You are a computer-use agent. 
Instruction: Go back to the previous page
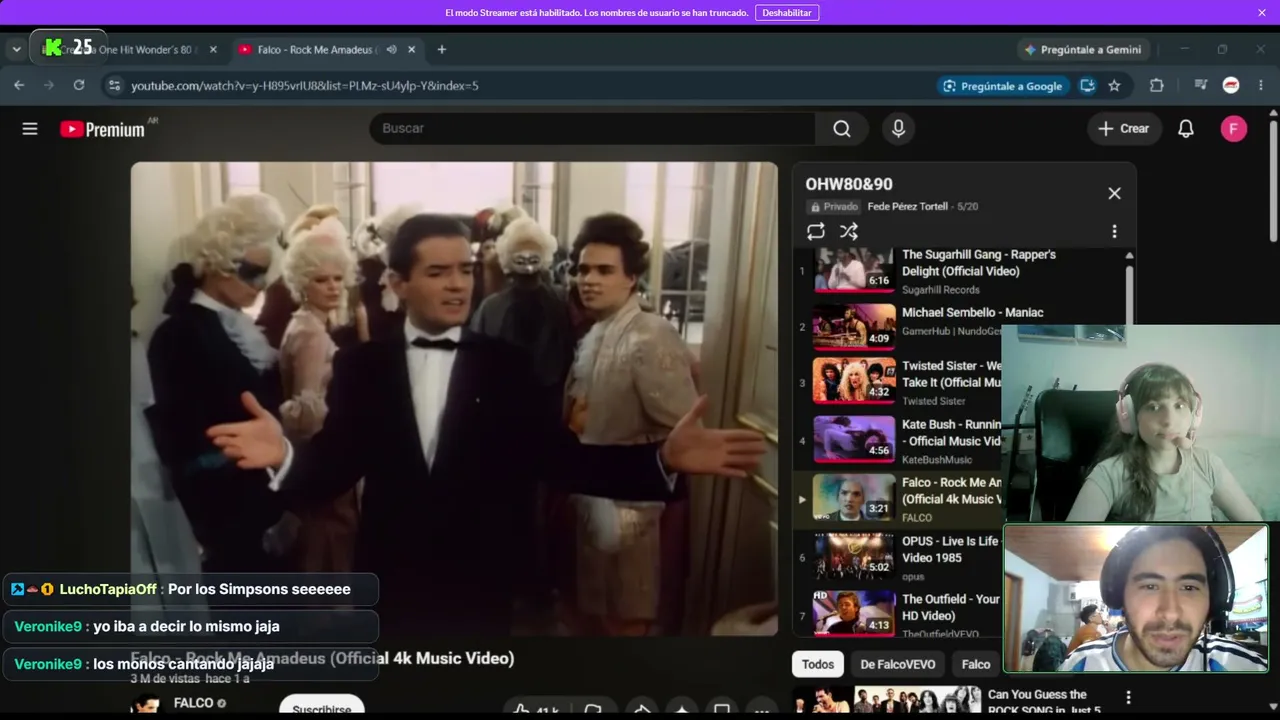[19, 86]
